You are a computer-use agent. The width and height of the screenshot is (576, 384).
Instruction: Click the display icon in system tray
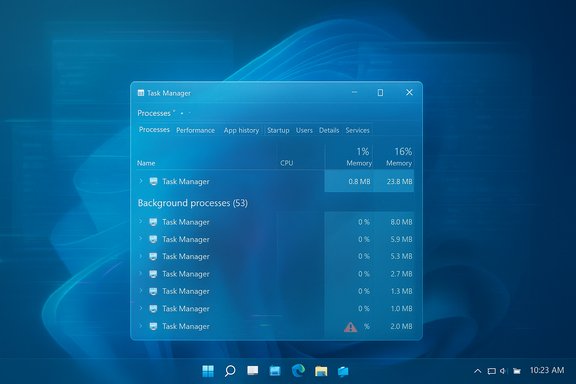pos(492,371)
